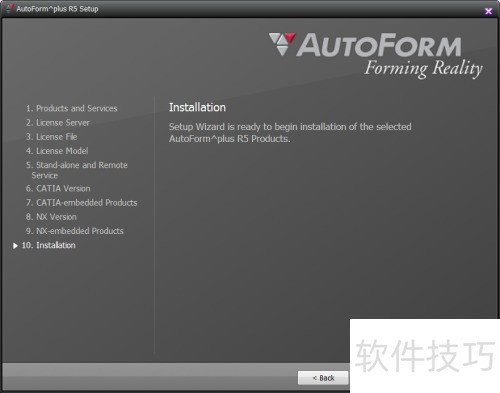Image resolution: width=500 pixels, height=393 pixels.
Task: Open step 7 CATIA-embedded Products
Action: (x=82, y=202)
